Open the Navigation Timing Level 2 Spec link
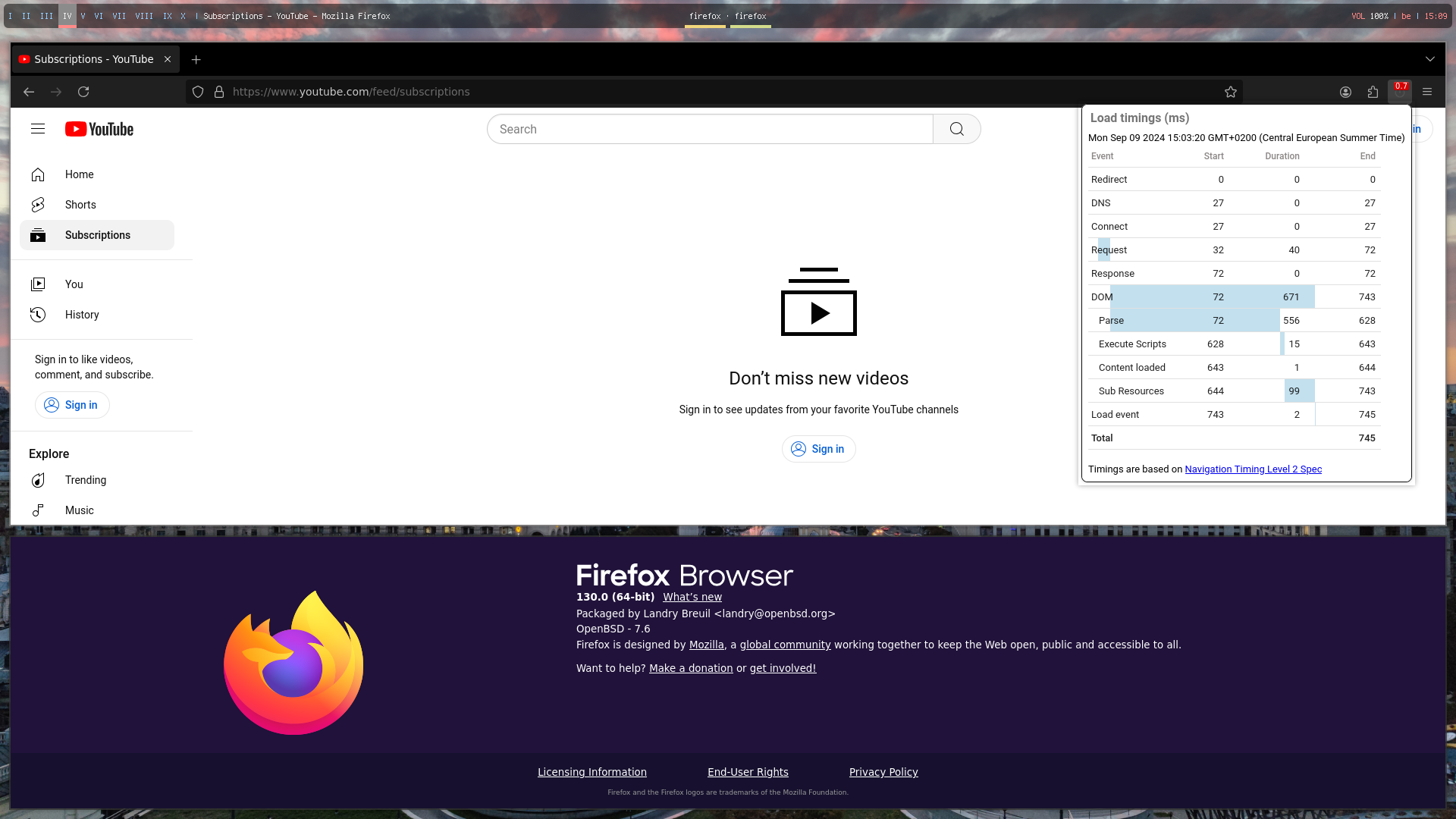 [1253, 469]
